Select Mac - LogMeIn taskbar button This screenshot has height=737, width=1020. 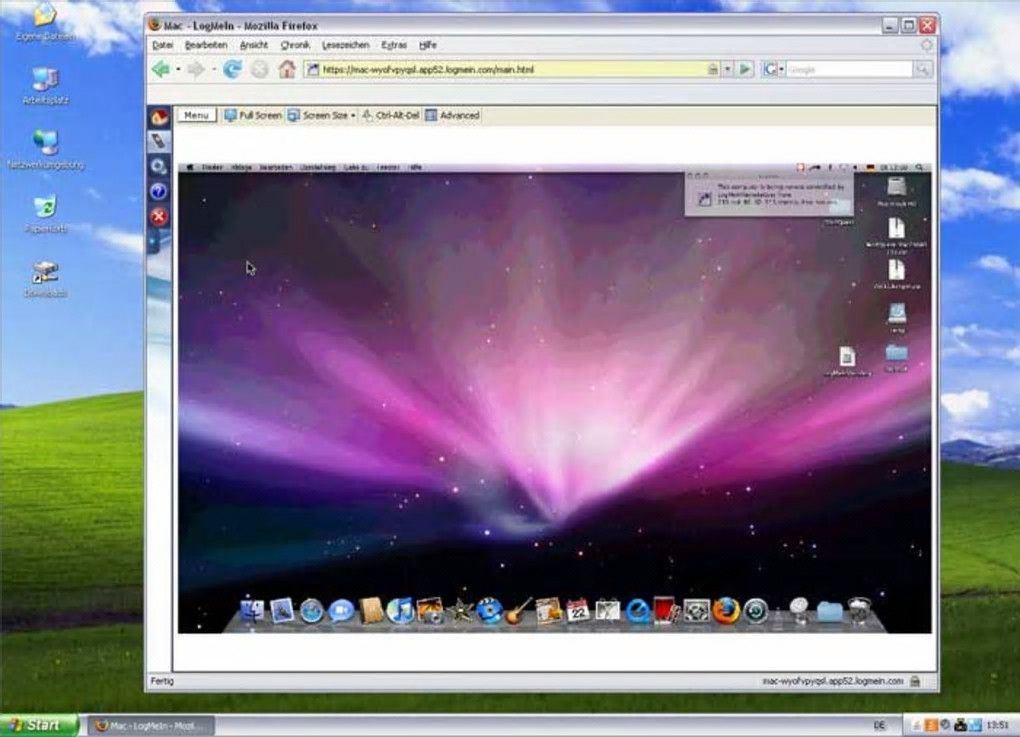click(152, 725)
